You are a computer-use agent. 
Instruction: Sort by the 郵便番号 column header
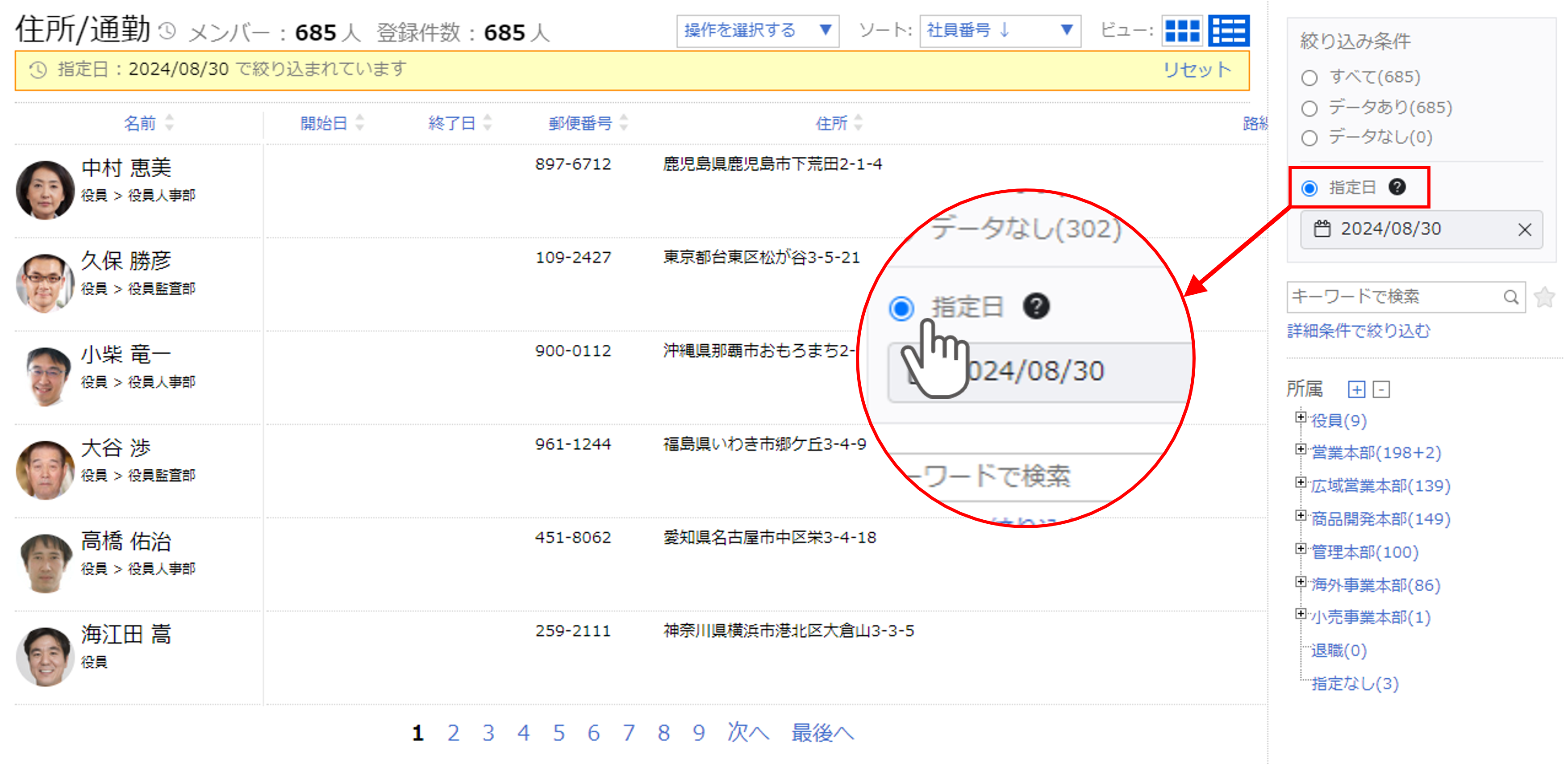tap(588, 124)
